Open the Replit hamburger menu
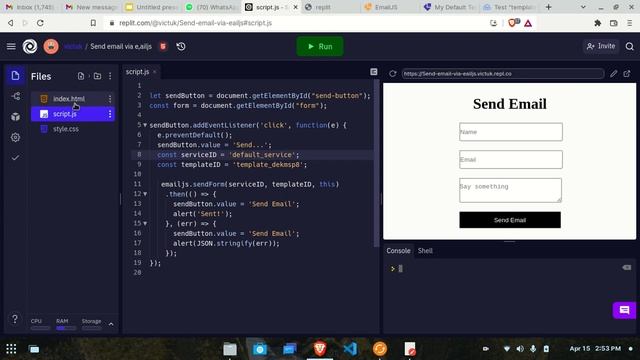The width and height of the screenshot is (640, 360). (11, 47)
